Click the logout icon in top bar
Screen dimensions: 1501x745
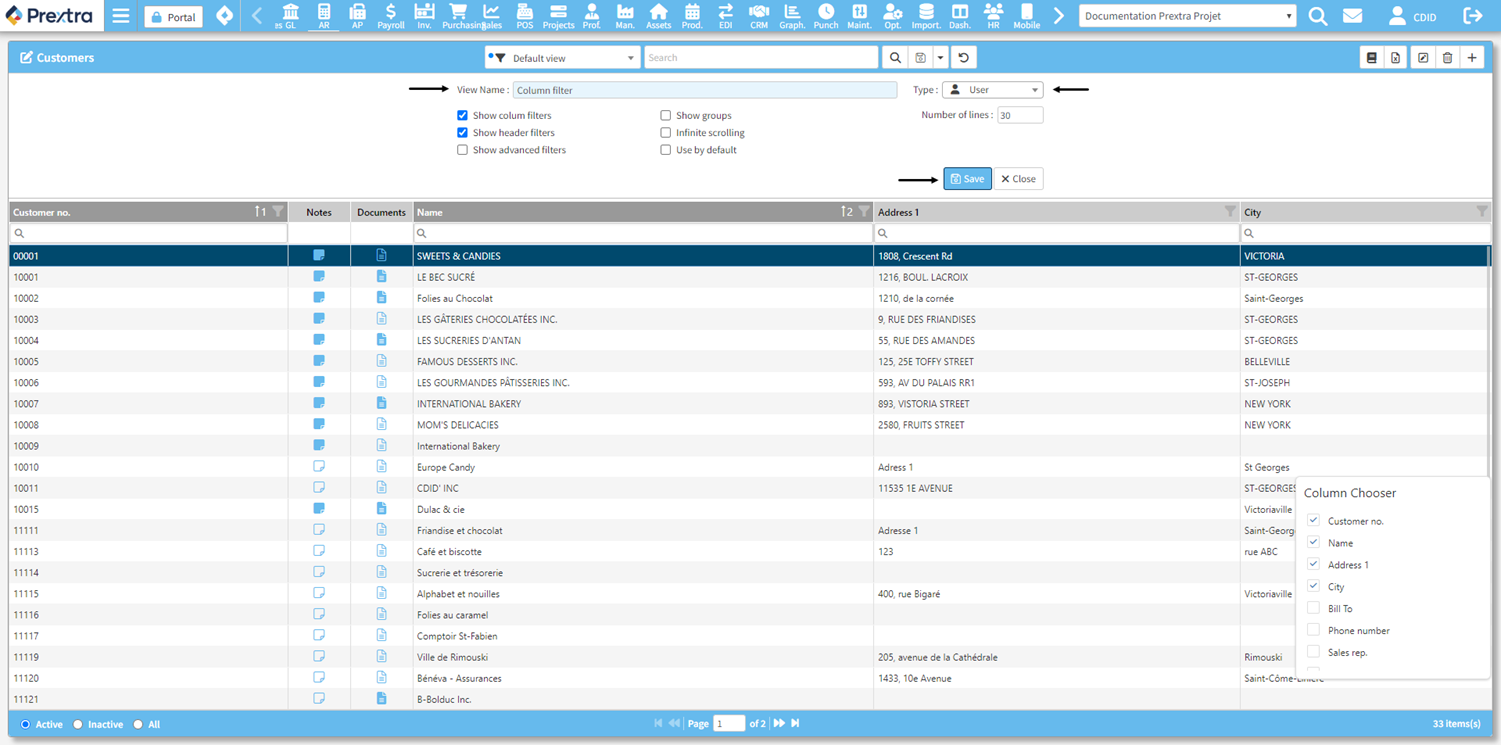click(x=1472, y=17)
